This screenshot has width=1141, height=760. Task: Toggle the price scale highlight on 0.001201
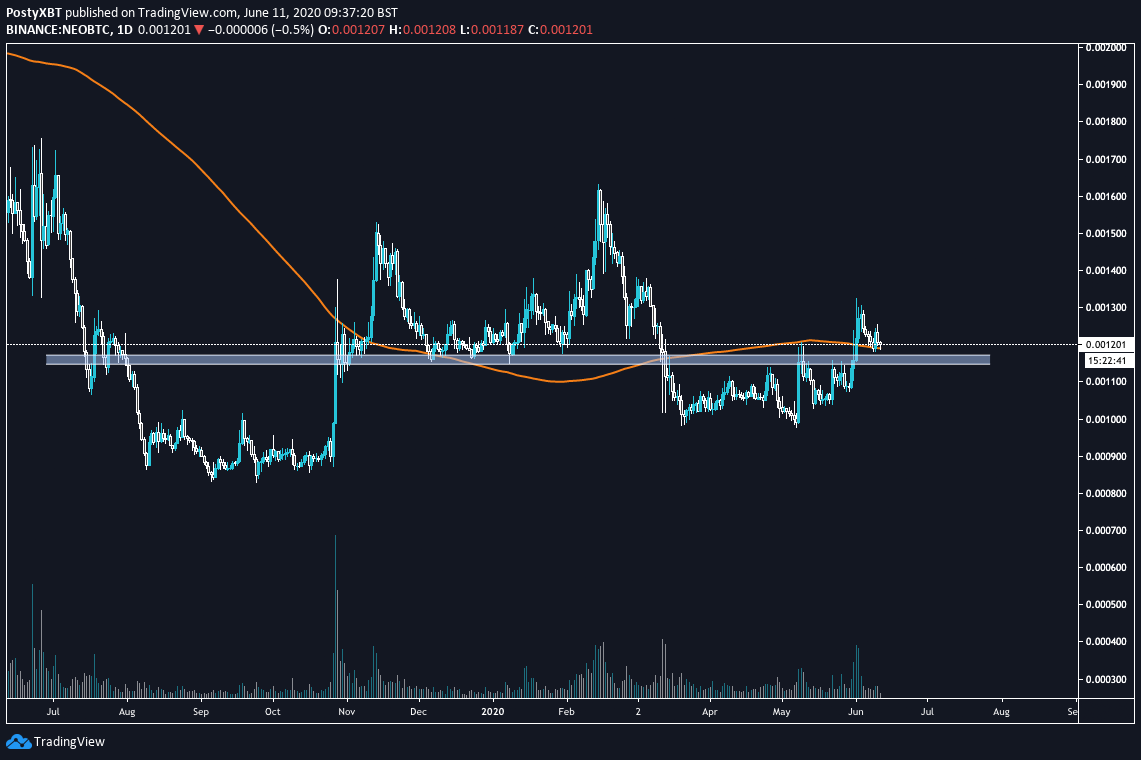(x=1108, y=343)
